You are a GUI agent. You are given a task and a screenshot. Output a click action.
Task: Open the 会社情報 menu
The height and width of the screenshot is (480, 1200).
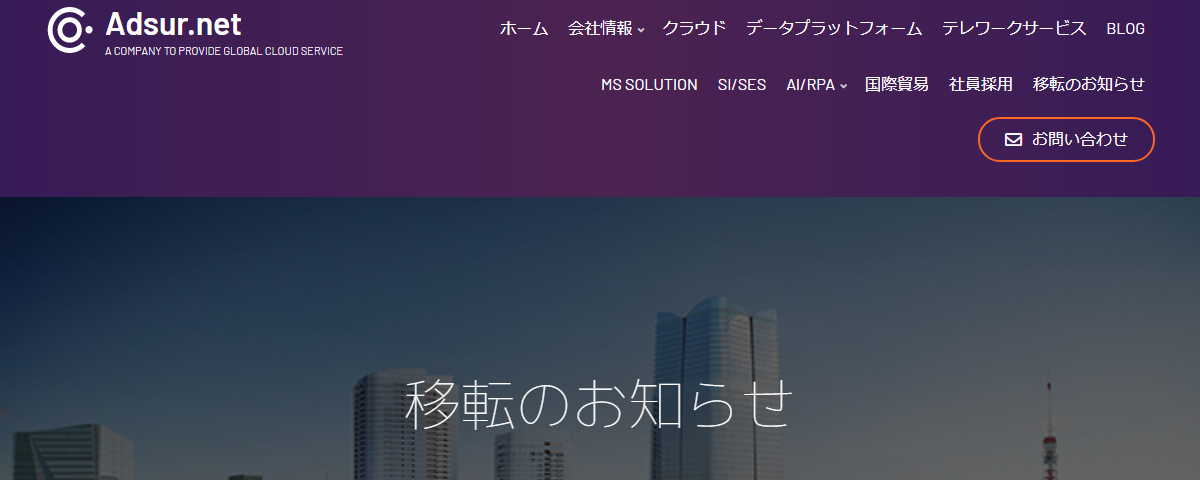tap(600, 28)
